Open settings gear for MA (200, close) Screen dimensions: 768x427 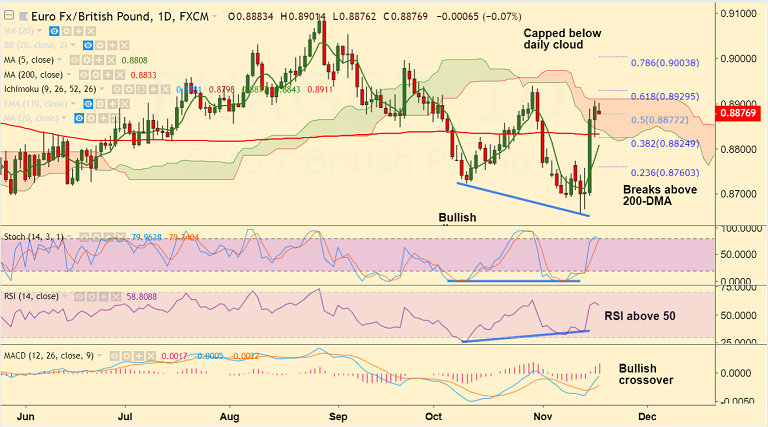96,75
